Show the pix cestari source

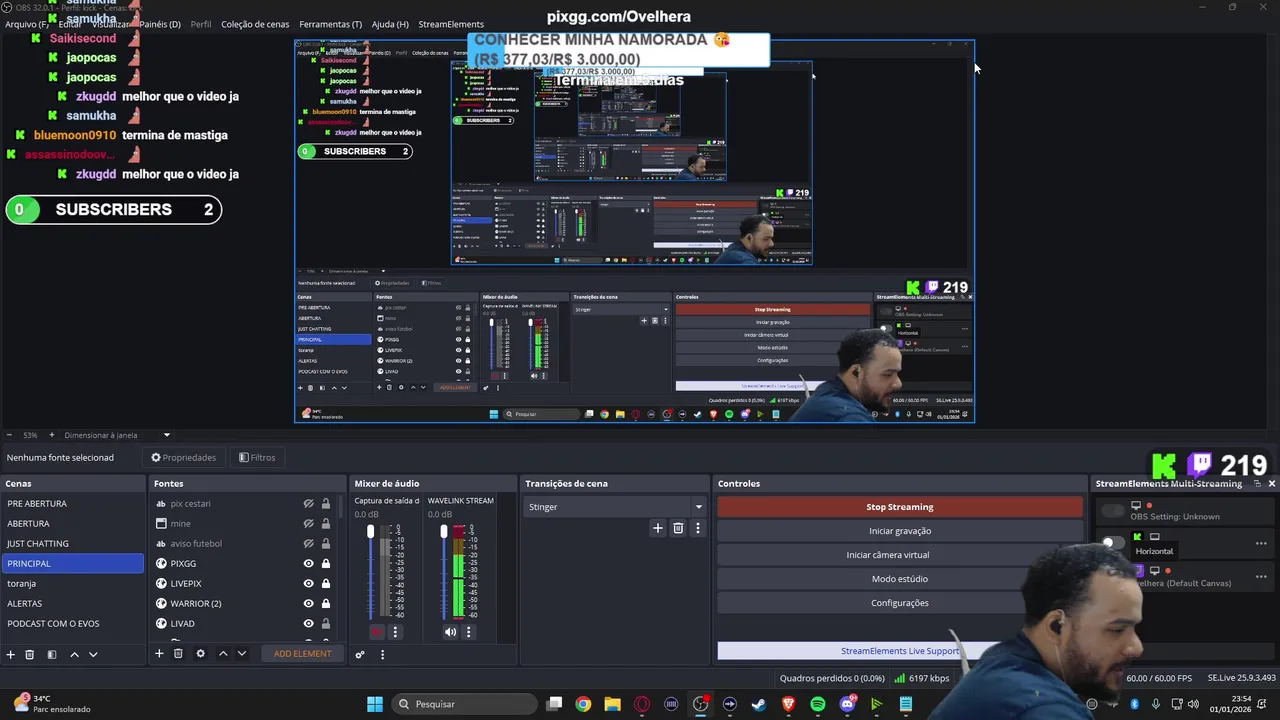click(x=309, y=503)
